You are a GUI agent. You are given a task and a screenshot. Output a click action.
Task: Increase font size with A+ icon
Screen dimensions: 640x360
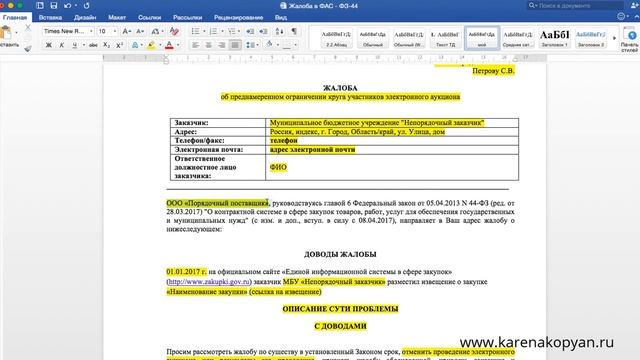coord(127,31)
